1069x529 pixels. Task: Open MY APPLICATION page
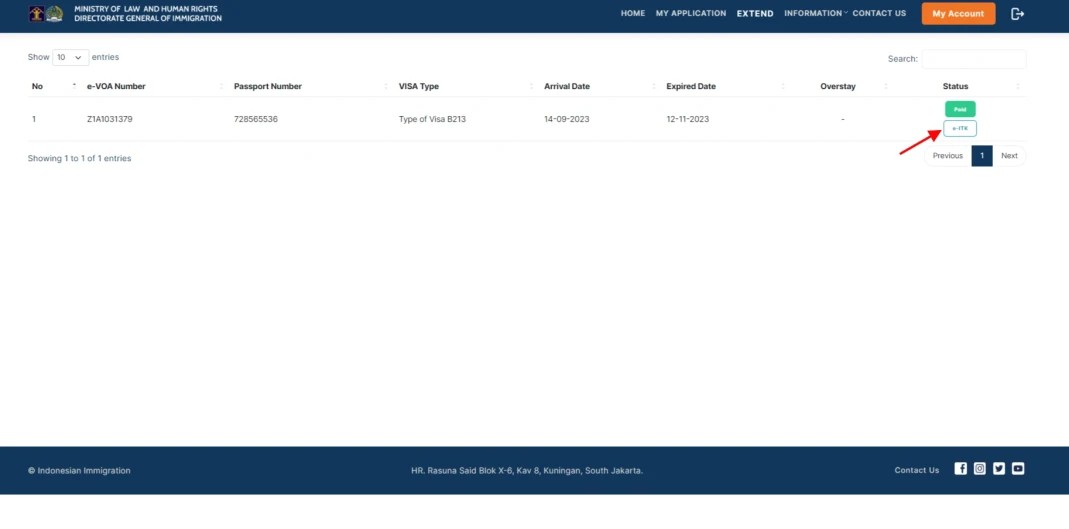[691, 13]
